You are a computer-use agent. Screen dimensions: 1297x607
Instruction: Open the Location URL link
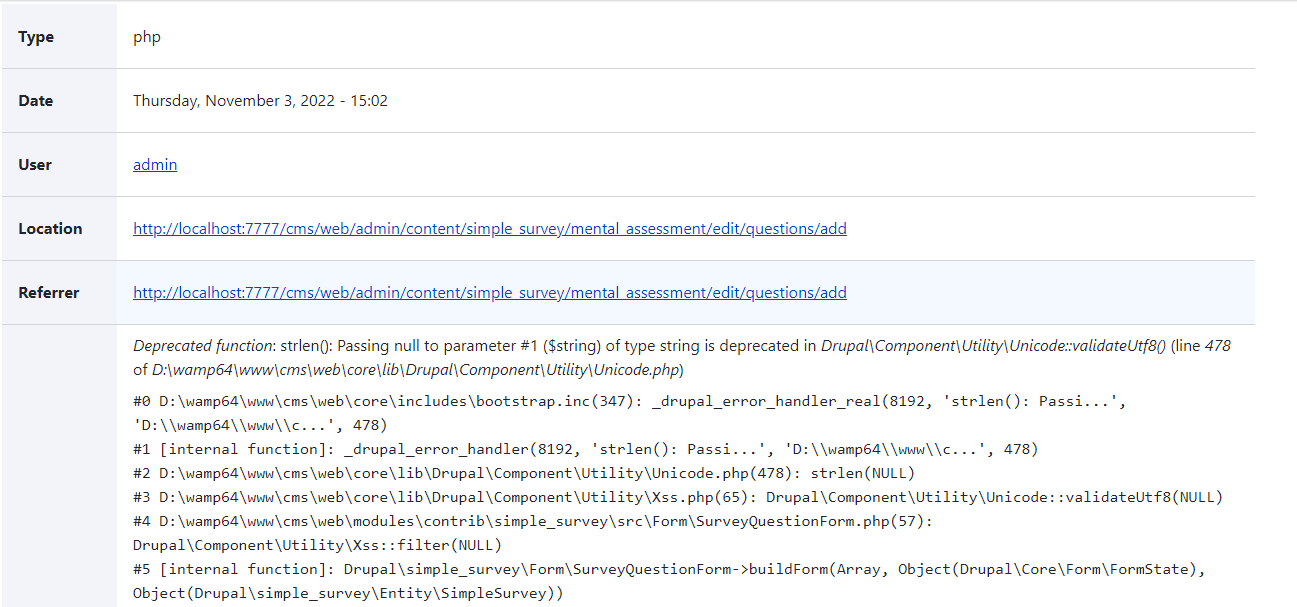490,229
